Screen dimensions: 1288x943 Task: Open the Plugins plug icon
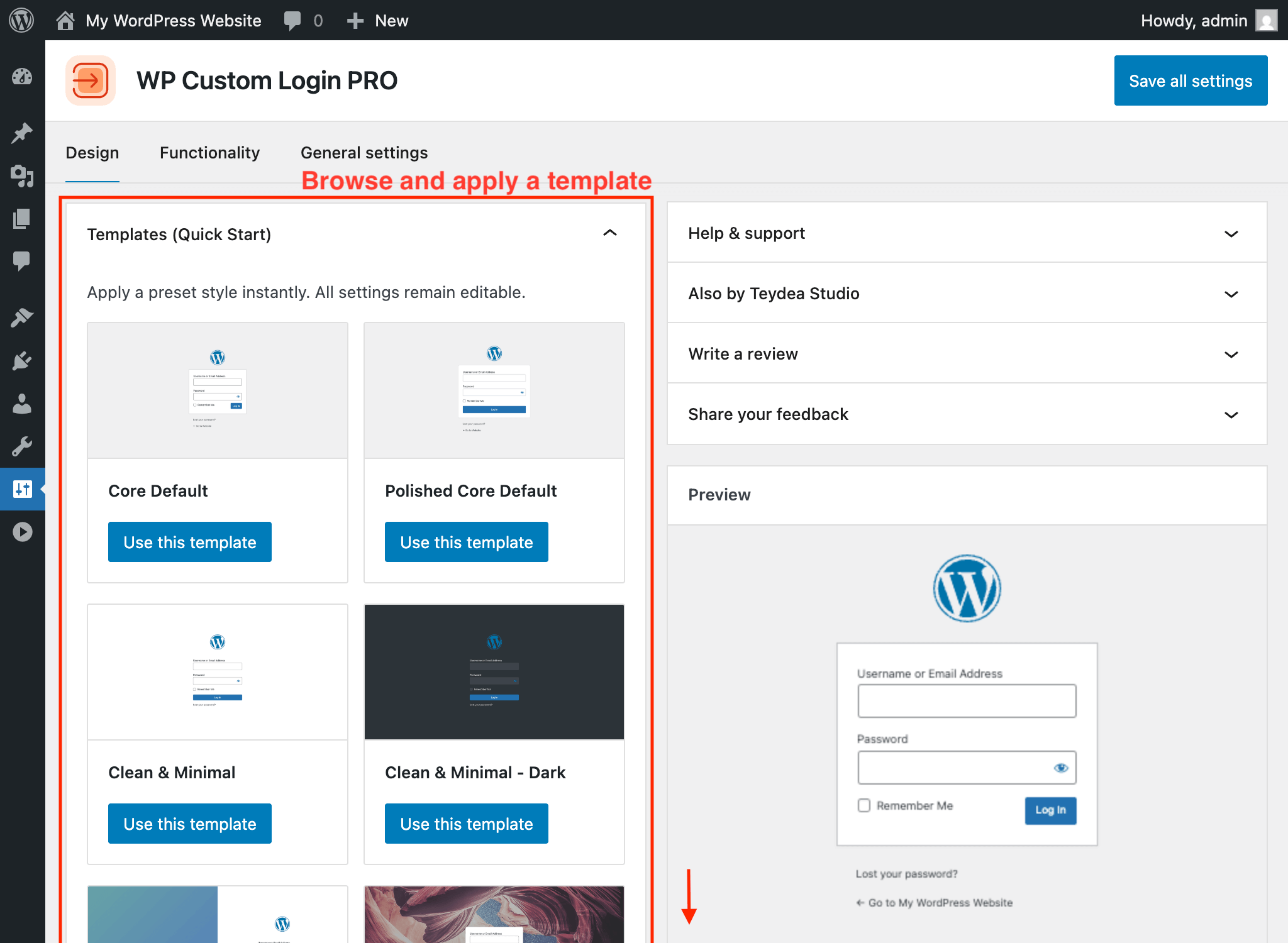(x=22, y=360)
